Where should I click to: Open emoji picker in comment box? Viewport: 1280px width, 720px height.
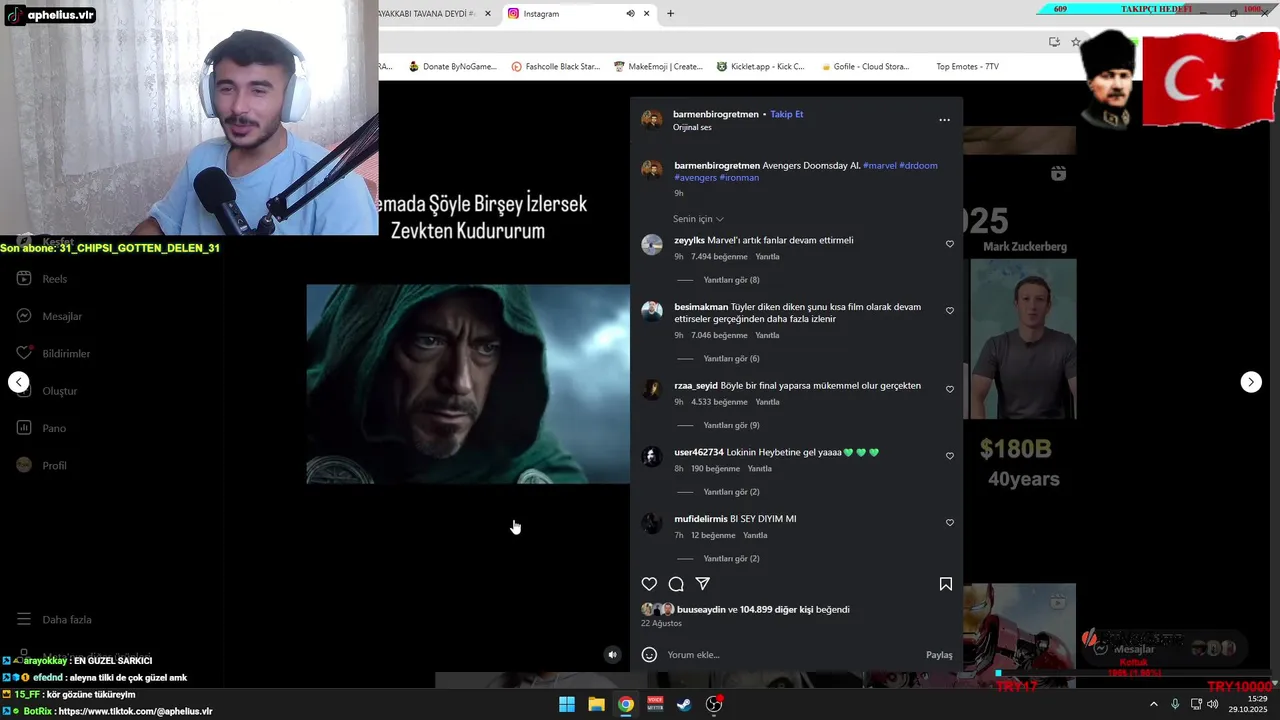(649, 655)
